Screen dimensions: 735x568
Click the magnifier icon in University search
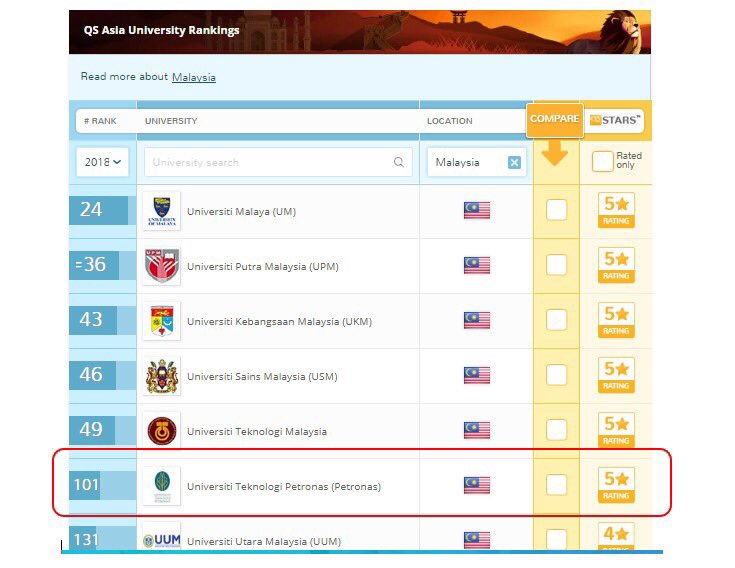(398, 162)
